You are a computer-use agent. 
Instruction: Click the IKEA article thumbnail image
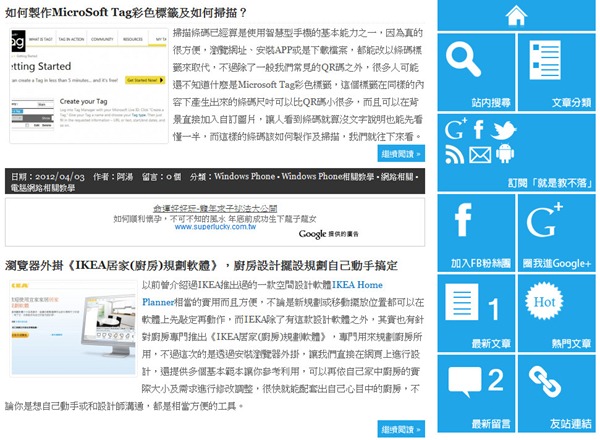pyautogui.click(x=73, y=329)
